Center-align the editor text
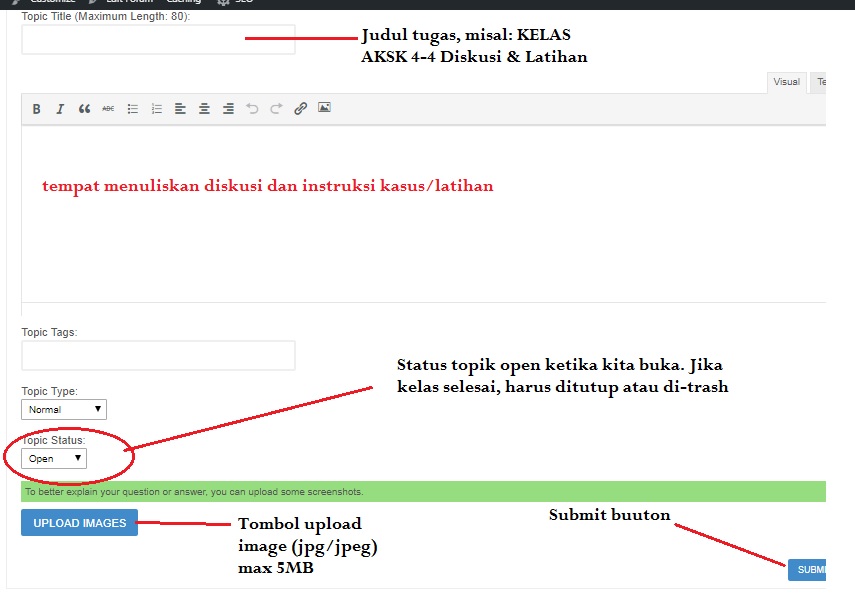This screenshot has height=593, width=855. [204, 109]
